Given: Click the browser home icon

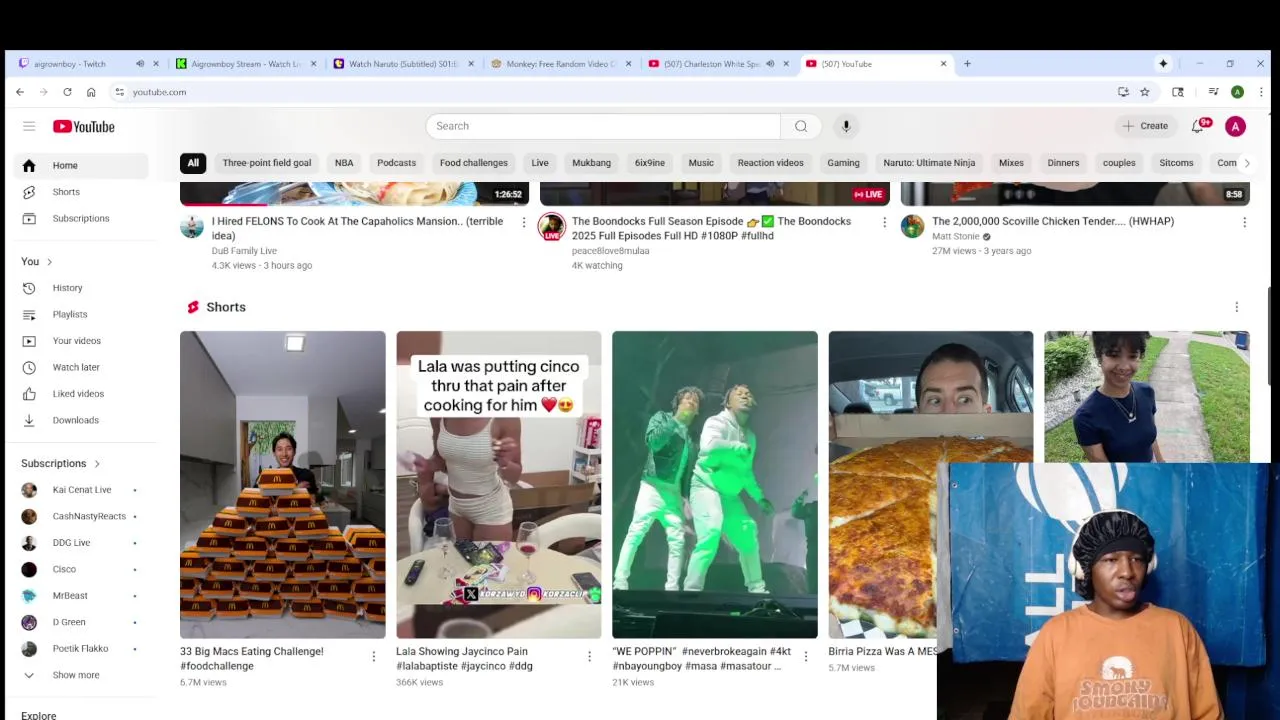Looking at the screenshot, I should (x=91, y=92).
